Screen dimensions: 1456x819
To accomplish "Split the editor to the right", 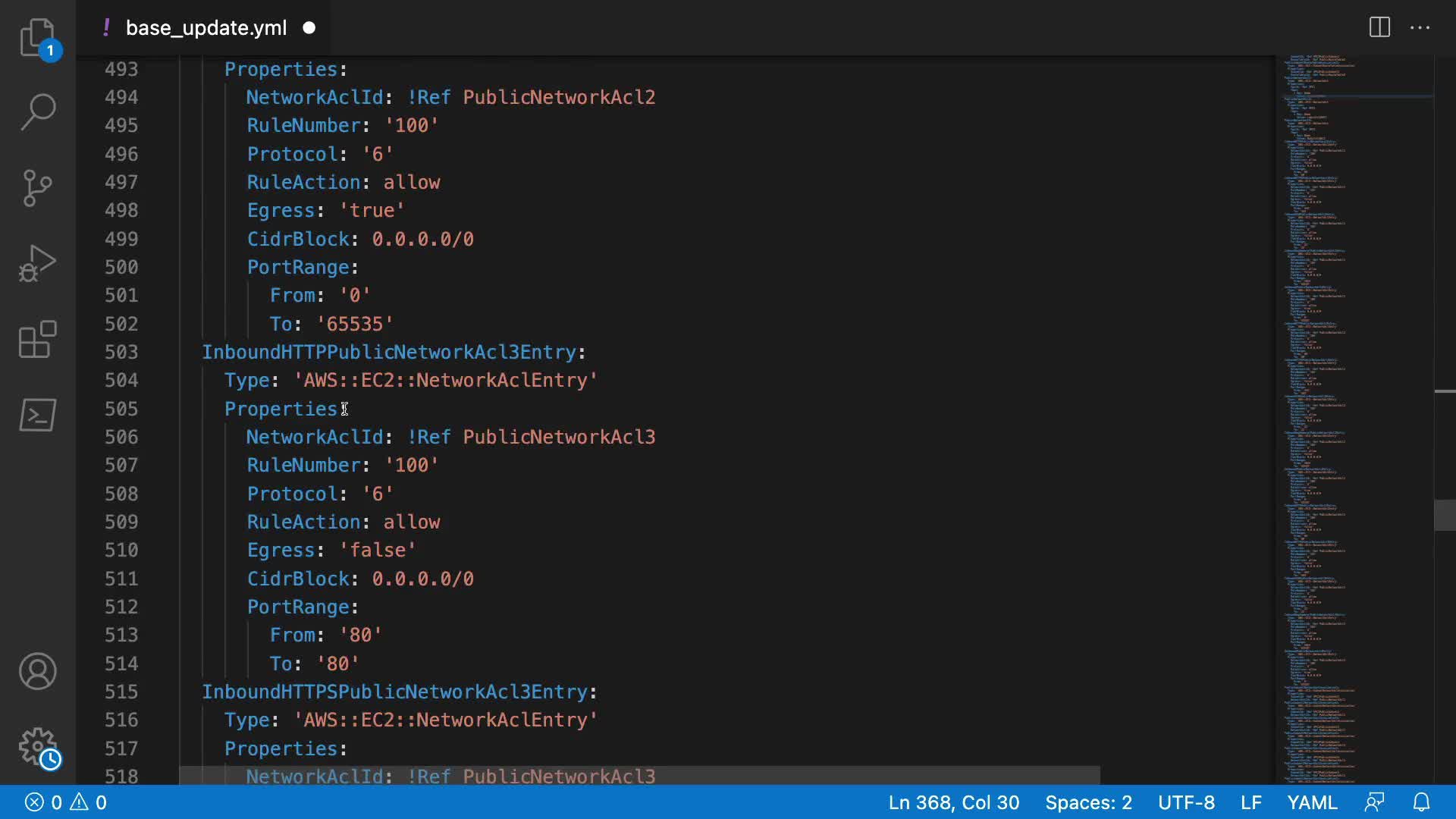I will click(x=1379, y=27).
